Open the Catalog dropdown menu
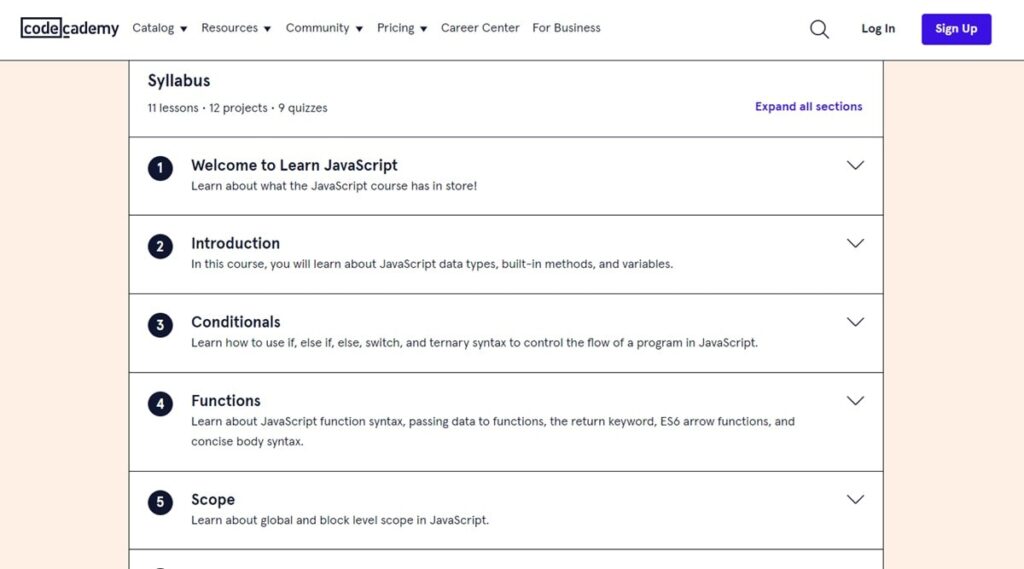 point(159,28)
